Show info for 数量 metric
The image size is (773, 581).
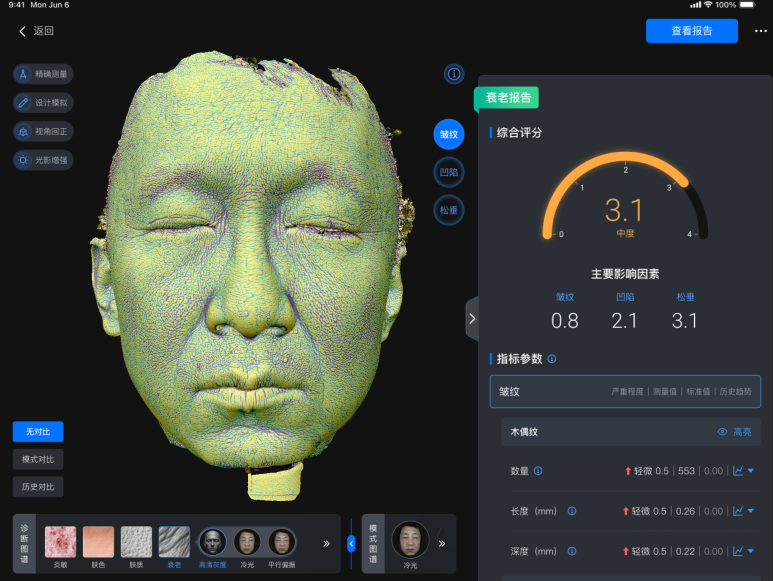click(x=538, y=471)
